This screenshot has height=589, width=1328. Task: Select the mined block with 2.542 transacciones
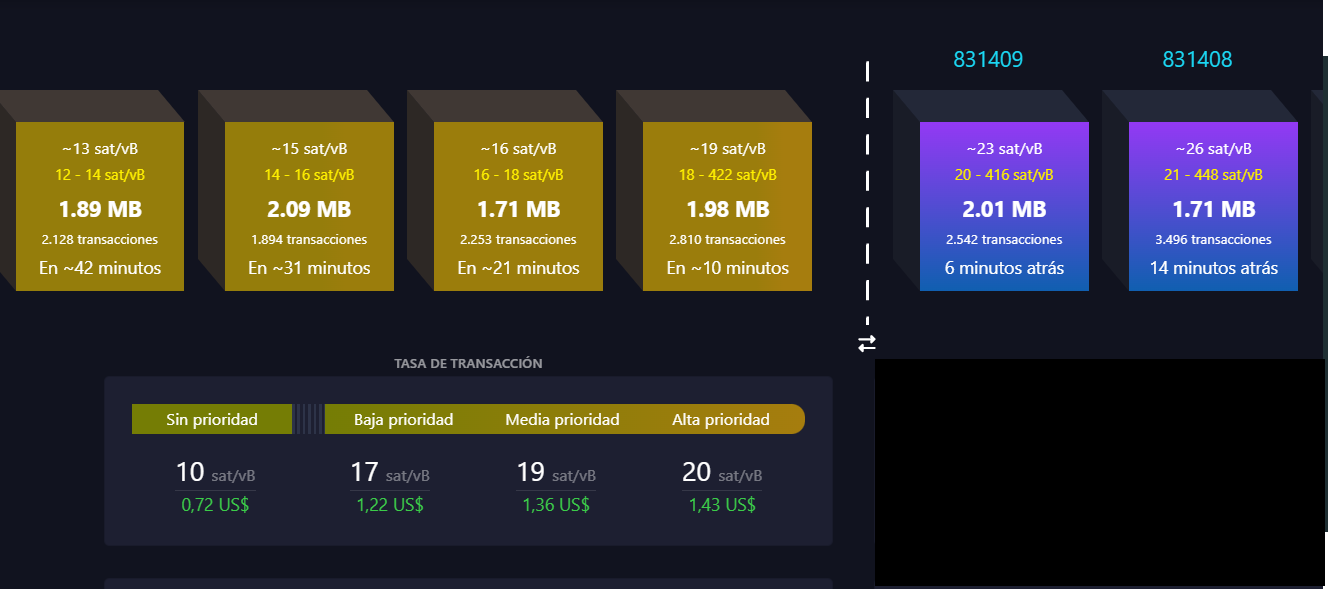pos(1004,206)
